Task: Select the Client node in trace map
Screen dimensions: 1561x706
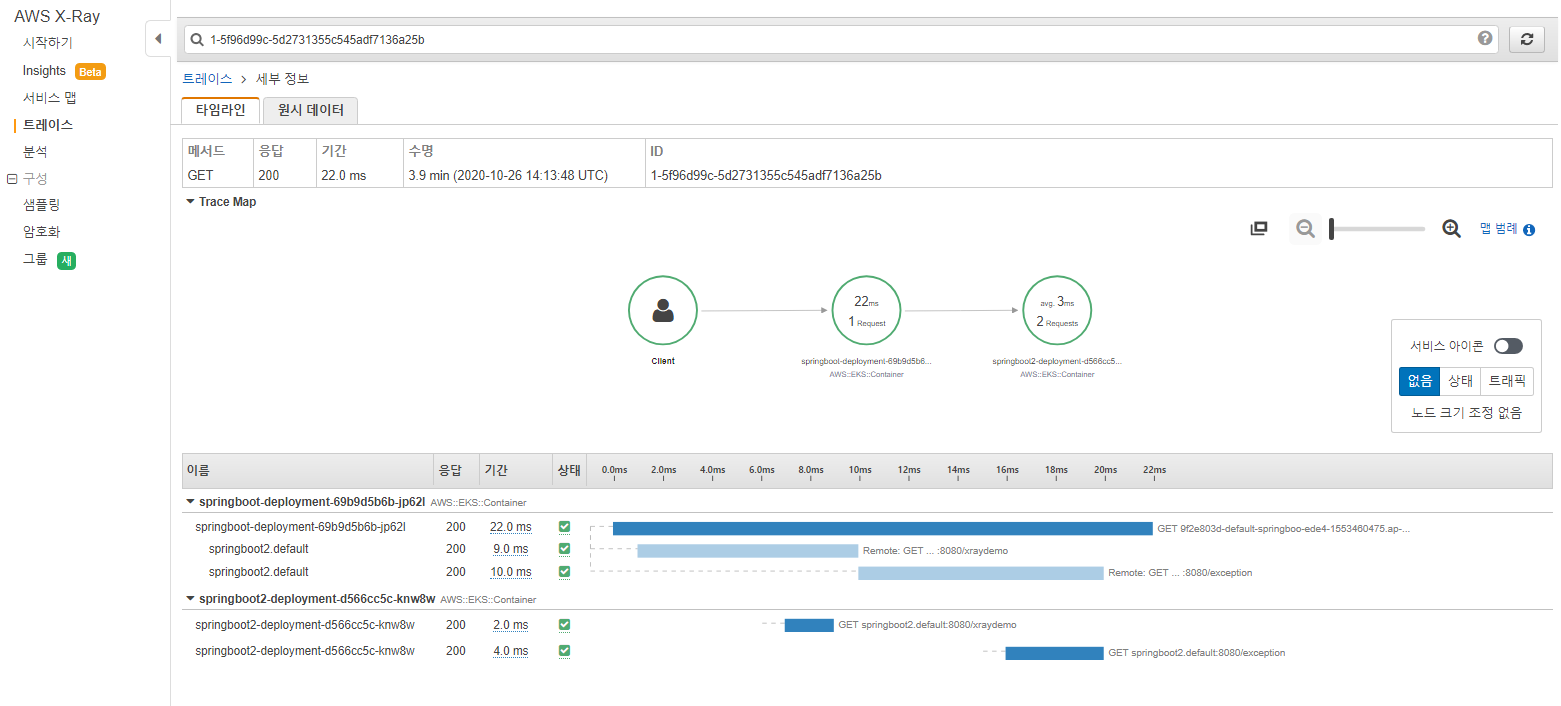Action: pyautogui.click(x=663, y=311)
